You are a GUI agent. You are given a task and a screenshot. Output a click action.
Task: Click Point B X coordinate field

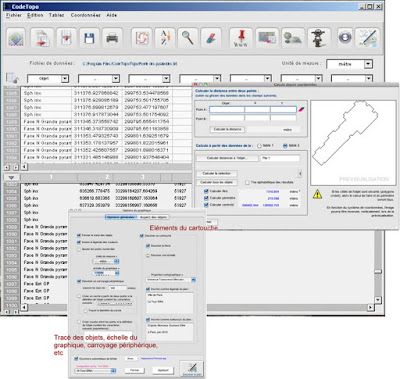coord(257,118)
